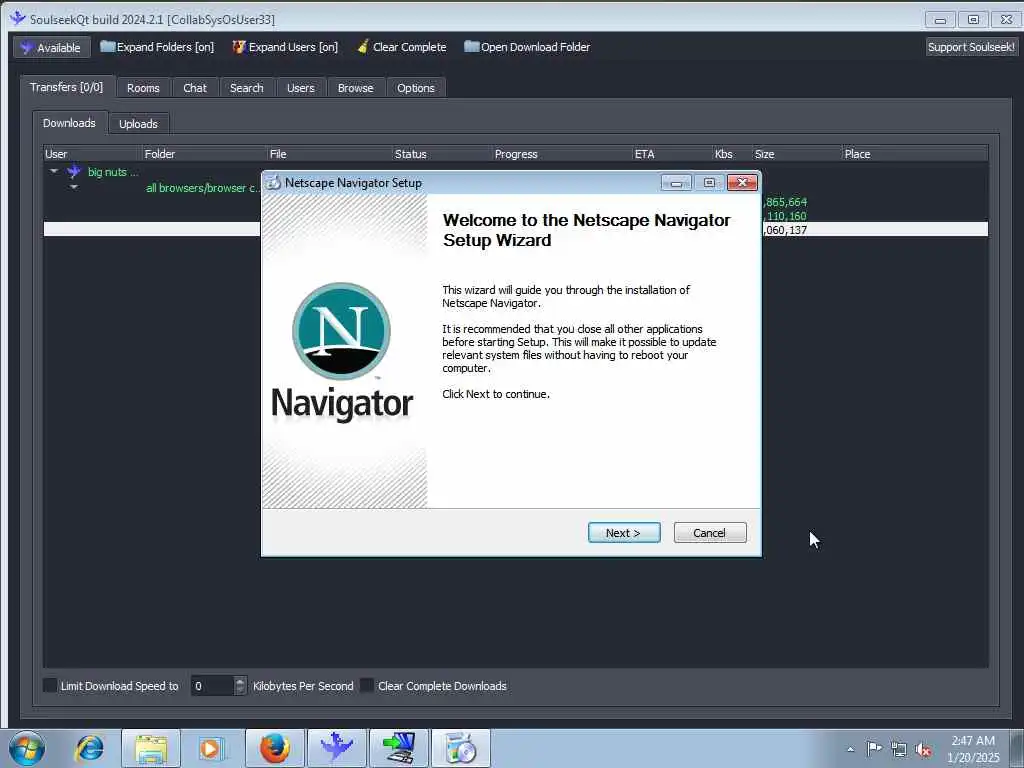1024x768 pixels.
Task: Open the Rooms tab
Action: [143, 88]
